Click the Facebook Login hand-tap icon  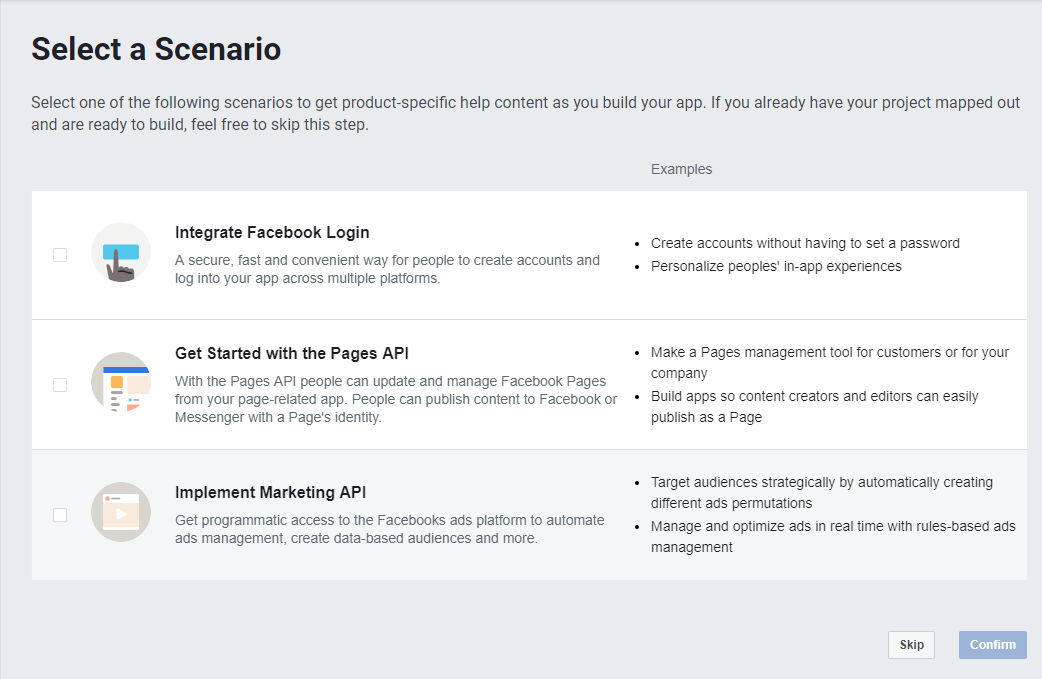tap(121, 252)
